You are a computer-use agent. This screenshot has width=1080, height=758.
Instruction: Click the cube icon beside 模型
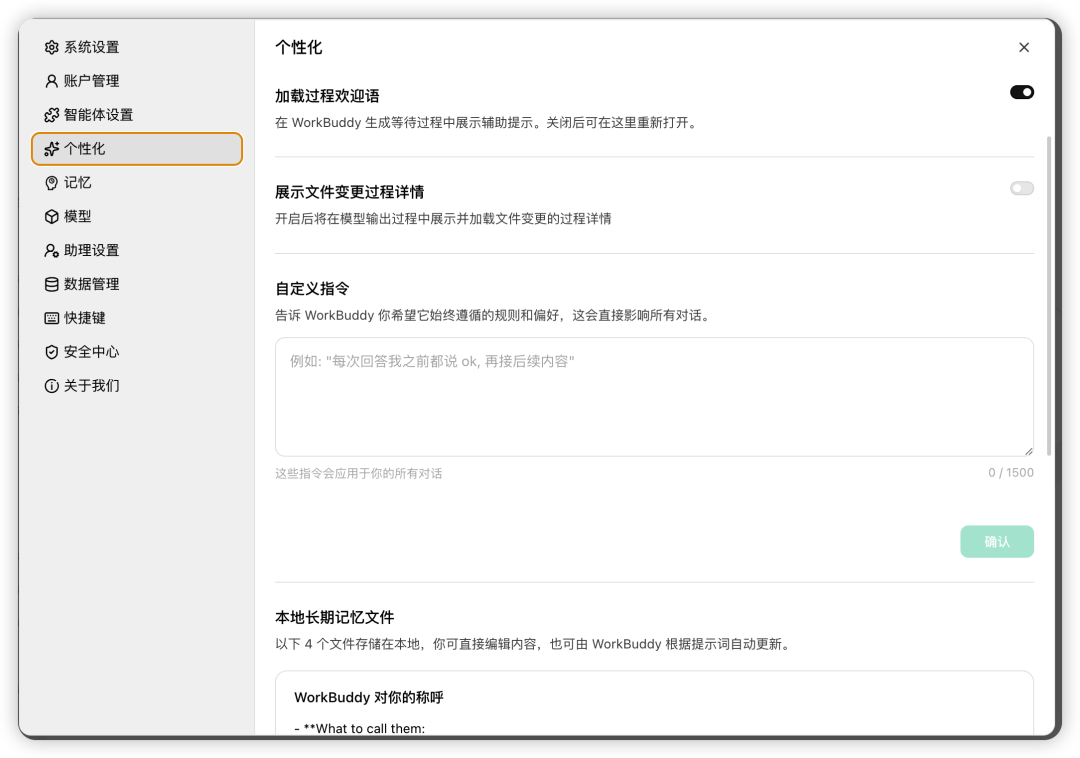(51, 216)
